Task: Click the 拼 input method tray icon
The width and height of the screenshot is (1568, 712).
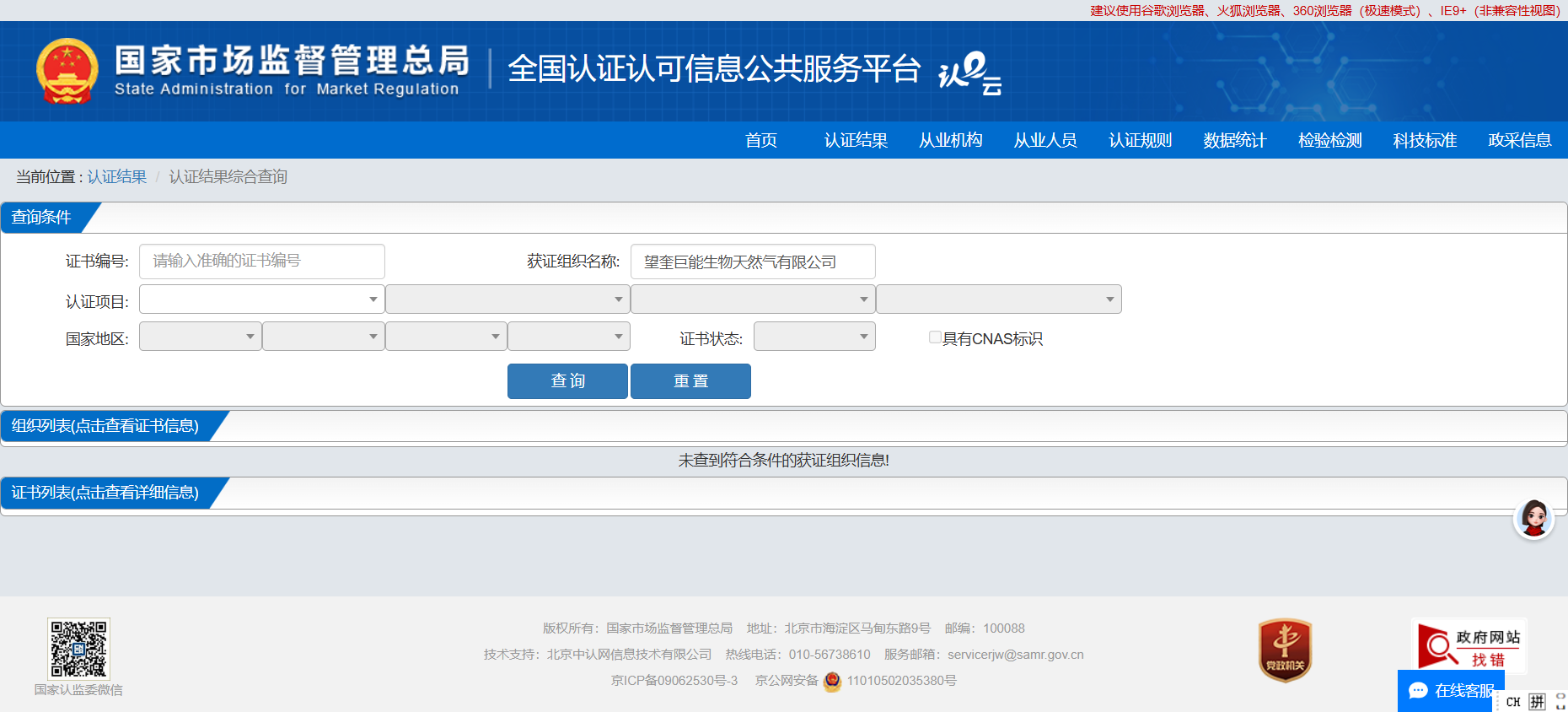Action: click(1537, 702)
